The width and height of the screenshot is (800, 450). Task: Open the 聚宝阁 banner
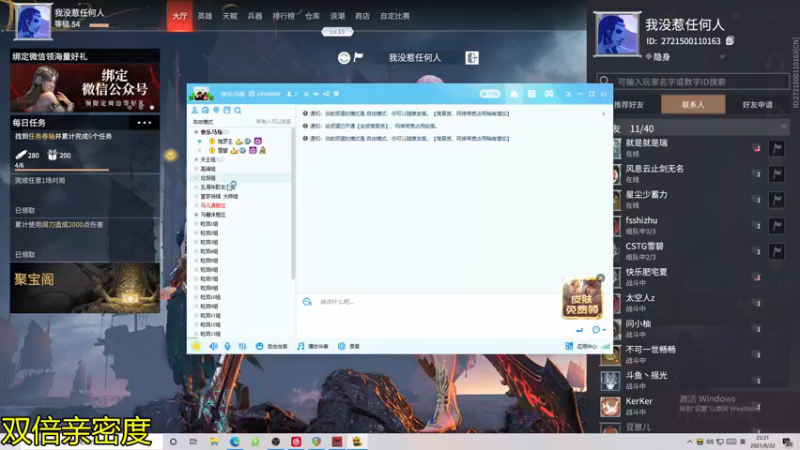tap(85, 288)
